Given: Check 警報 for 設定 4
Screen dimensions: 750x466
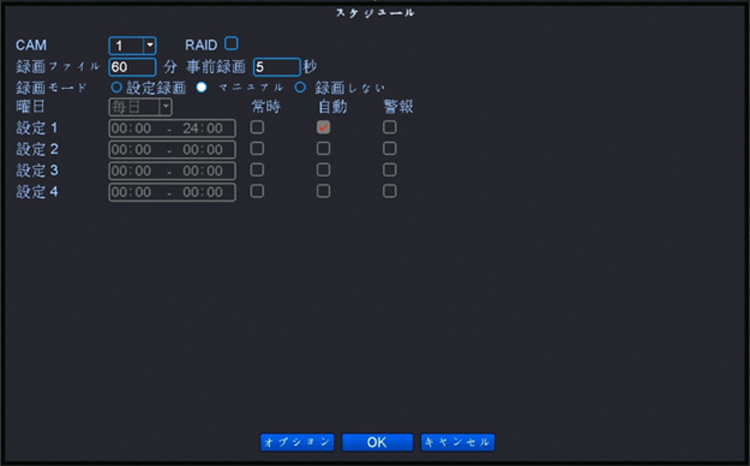Looking at the screenshot, I should tap(390, 191).
